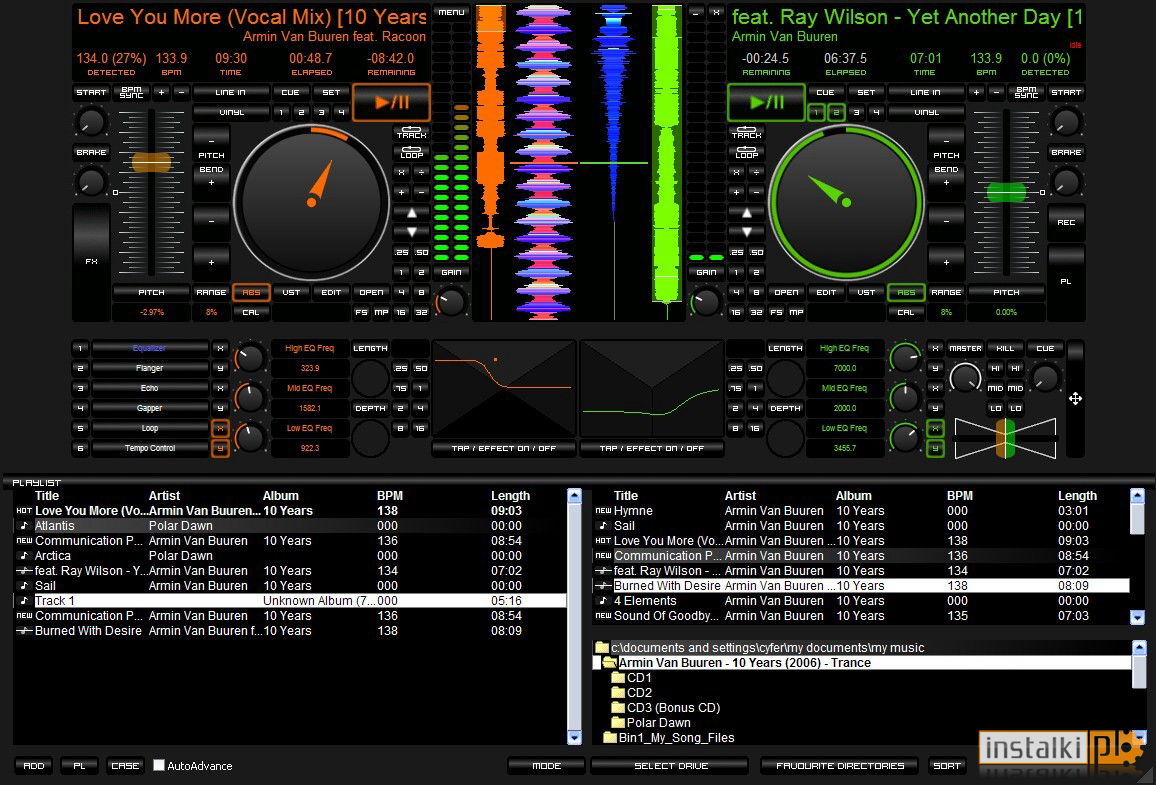Click the start-speed knob below orange START
This screenshot has height=785, width=1156.
coord(91,122)
